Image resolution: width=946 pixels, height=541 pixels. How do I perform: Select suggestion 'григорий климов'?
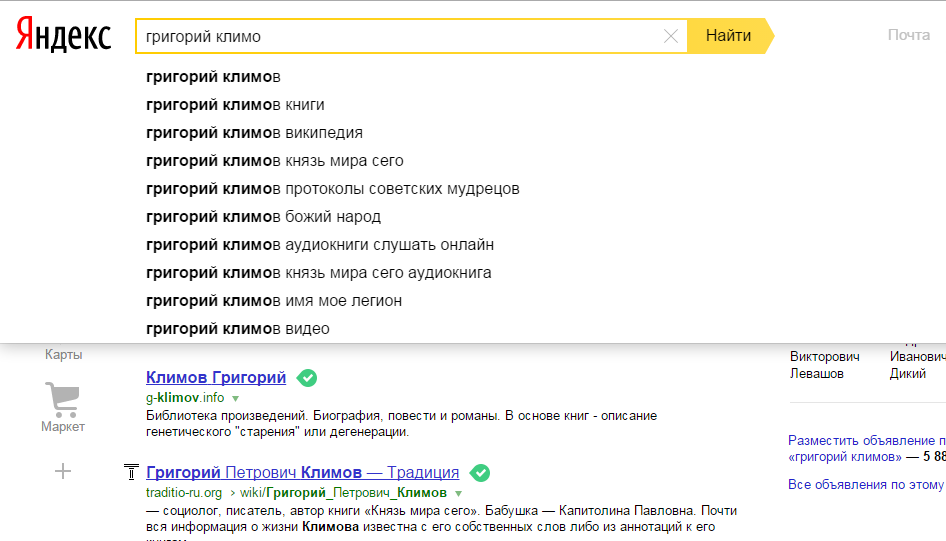[214, 77]
